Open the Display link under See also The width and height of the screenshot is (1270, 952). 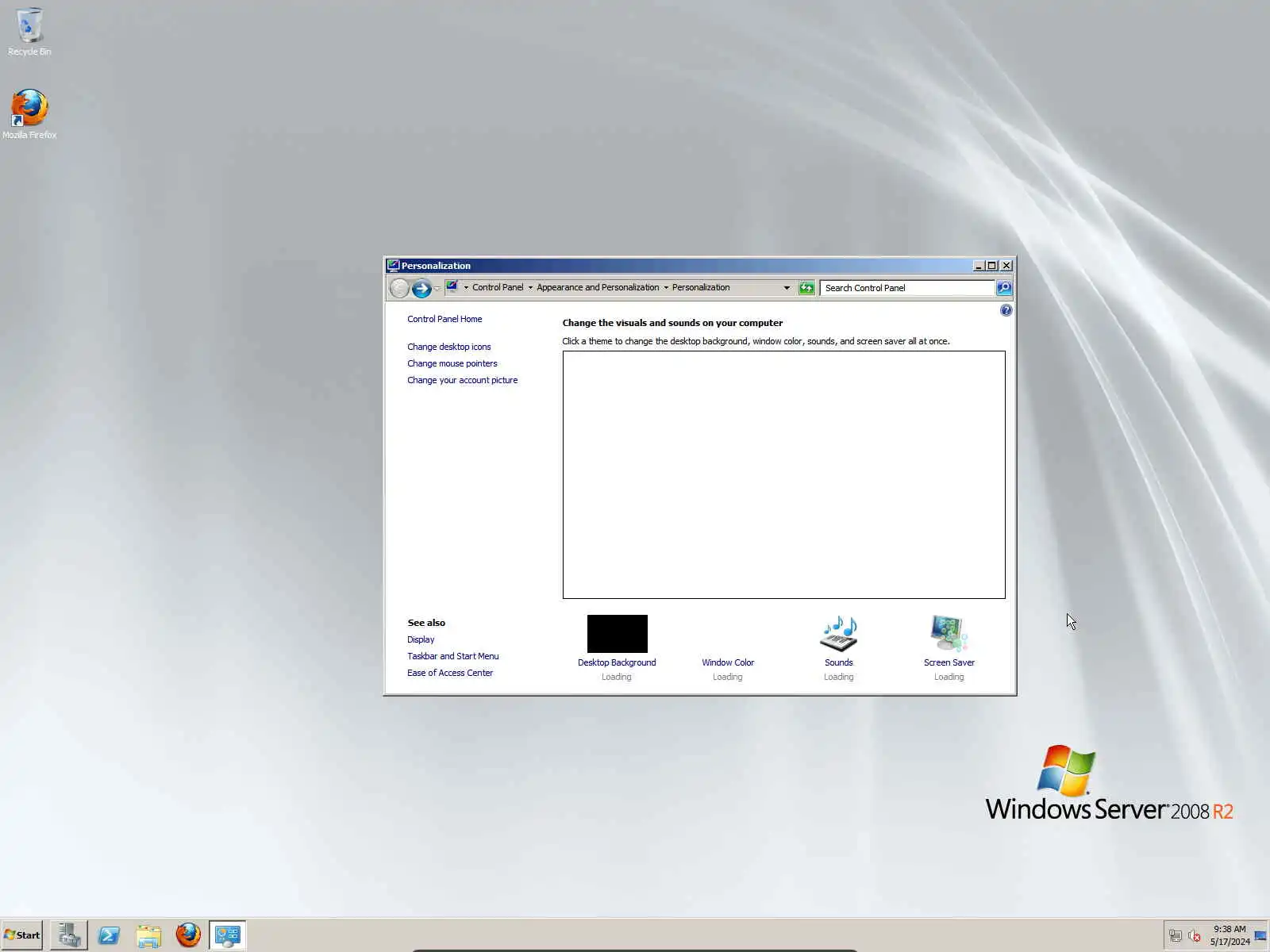pos(421,639)
